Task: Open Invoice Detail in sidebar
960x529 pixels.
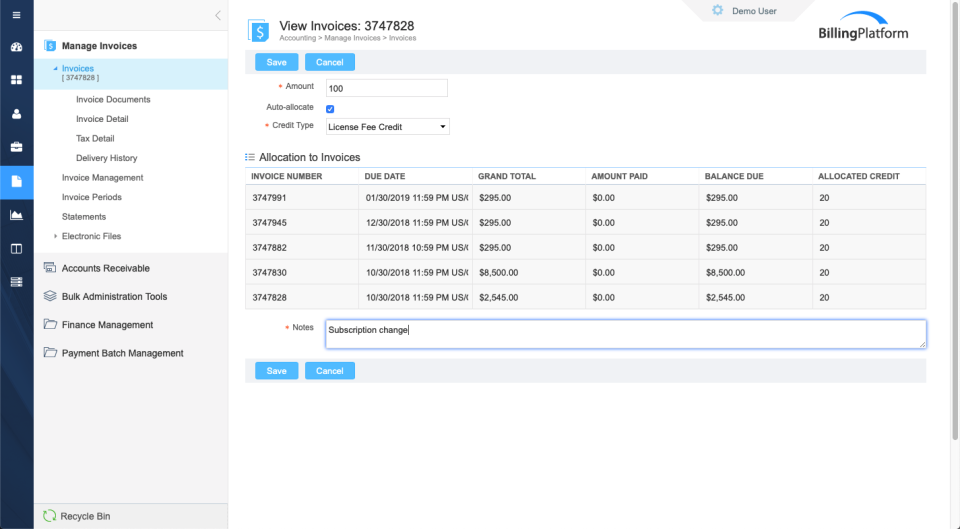Action: 102,119
